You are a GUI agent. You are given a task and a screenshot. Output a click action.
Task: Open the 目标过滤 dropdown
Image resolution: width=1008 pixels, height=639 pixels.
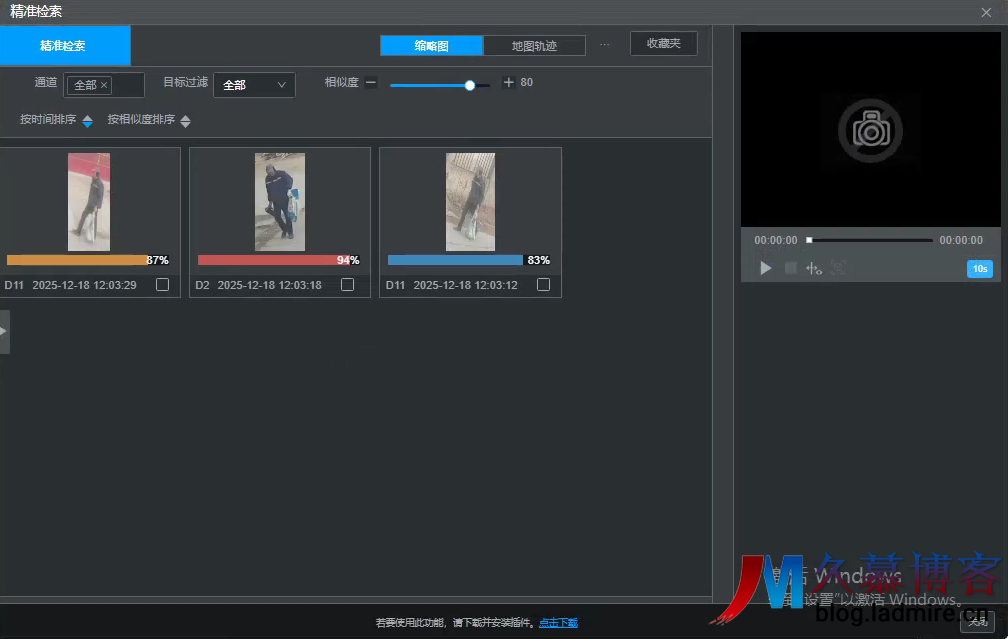point(254,85)
